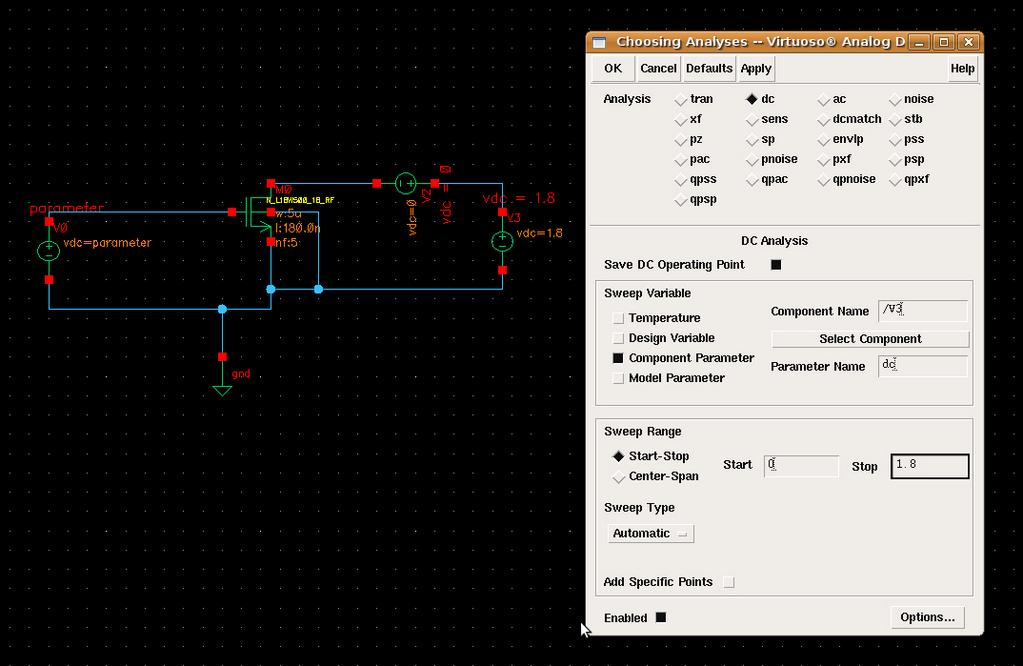Viewport: 1023px width, 666px height.
Task: Choose the ac analysis option
Action: pyautogui.click(x=823, y=99)
